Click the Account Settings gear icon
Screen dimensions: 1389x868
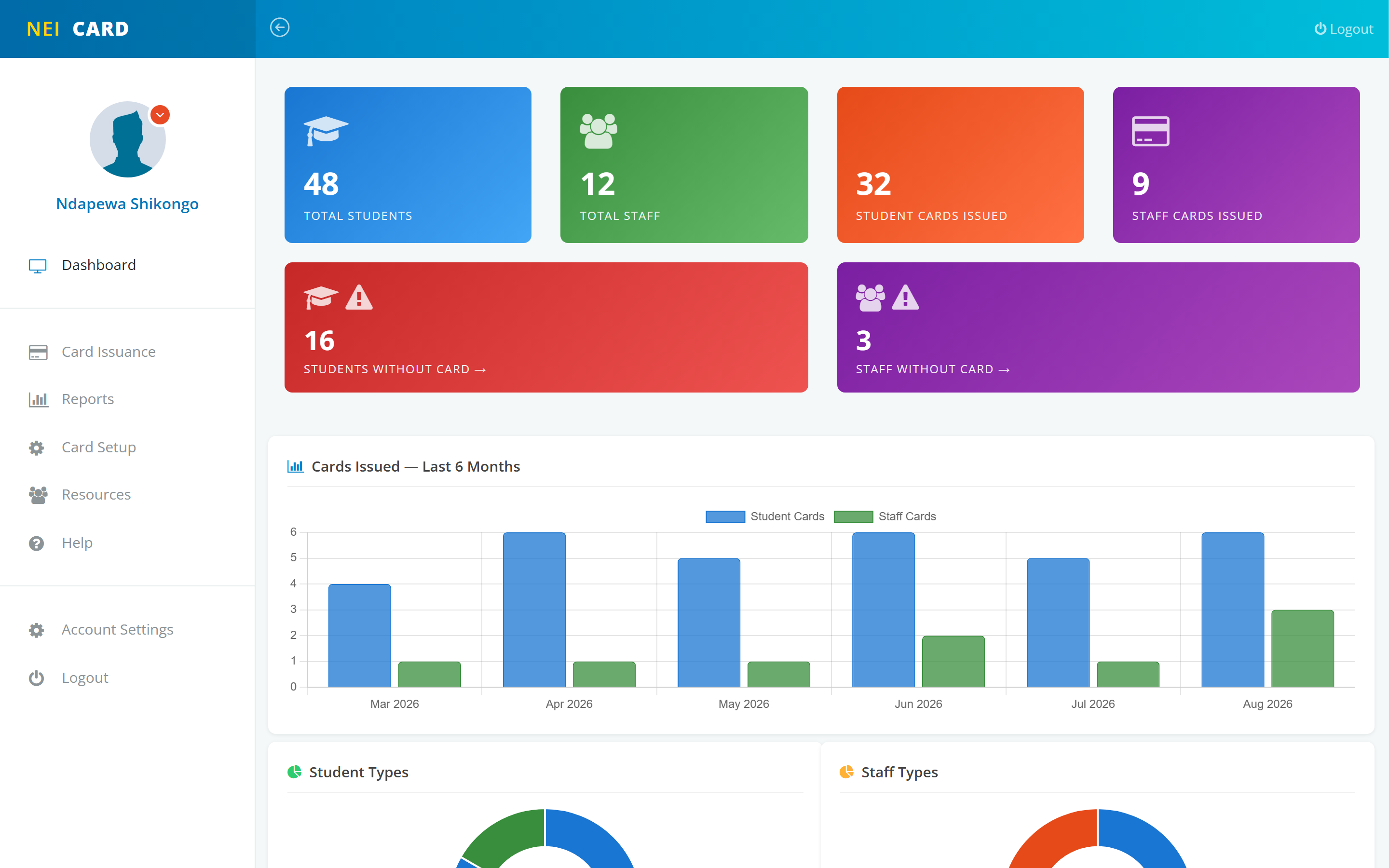point(37,630)
